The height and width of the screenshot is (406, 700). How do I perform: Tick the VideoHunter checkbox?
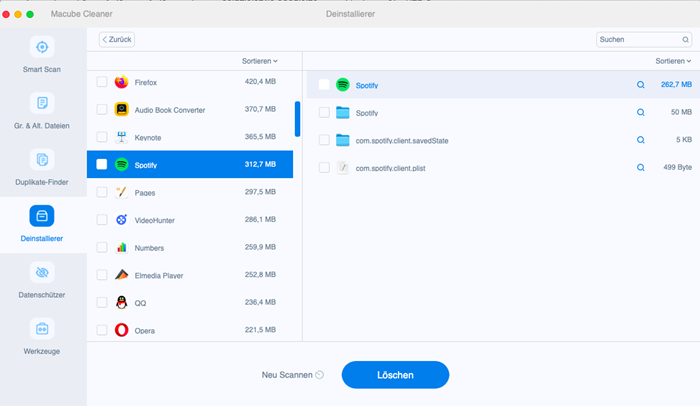point(102,220)
